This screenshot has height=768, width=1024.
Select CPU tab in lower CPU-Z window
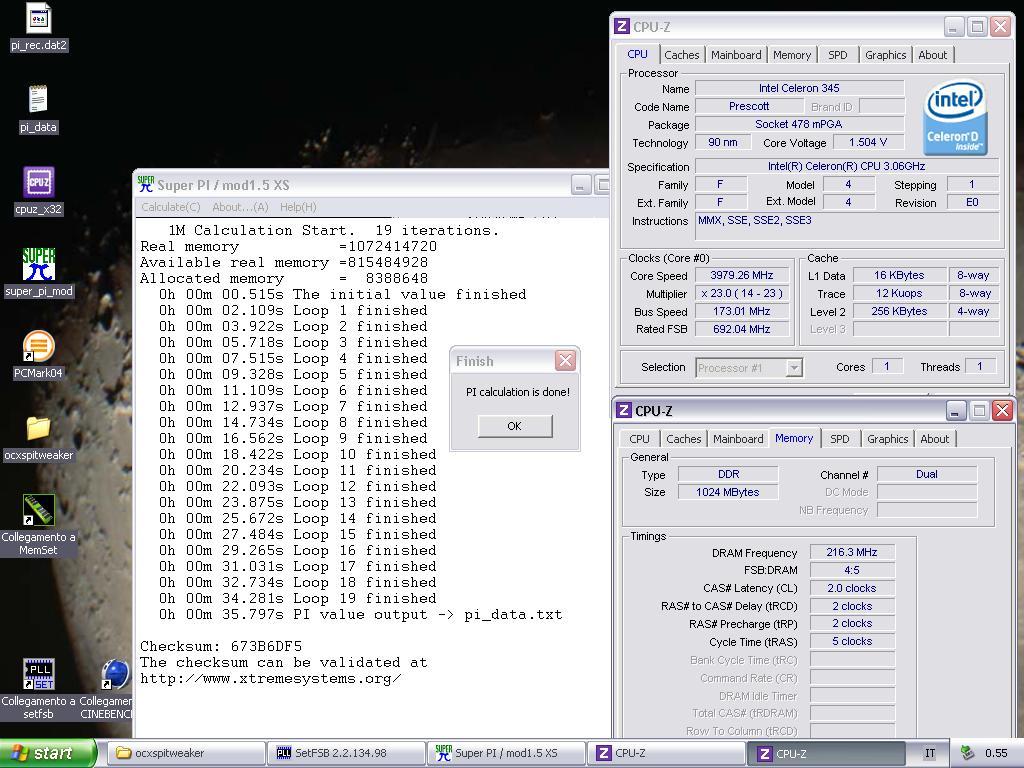(639, 439)
